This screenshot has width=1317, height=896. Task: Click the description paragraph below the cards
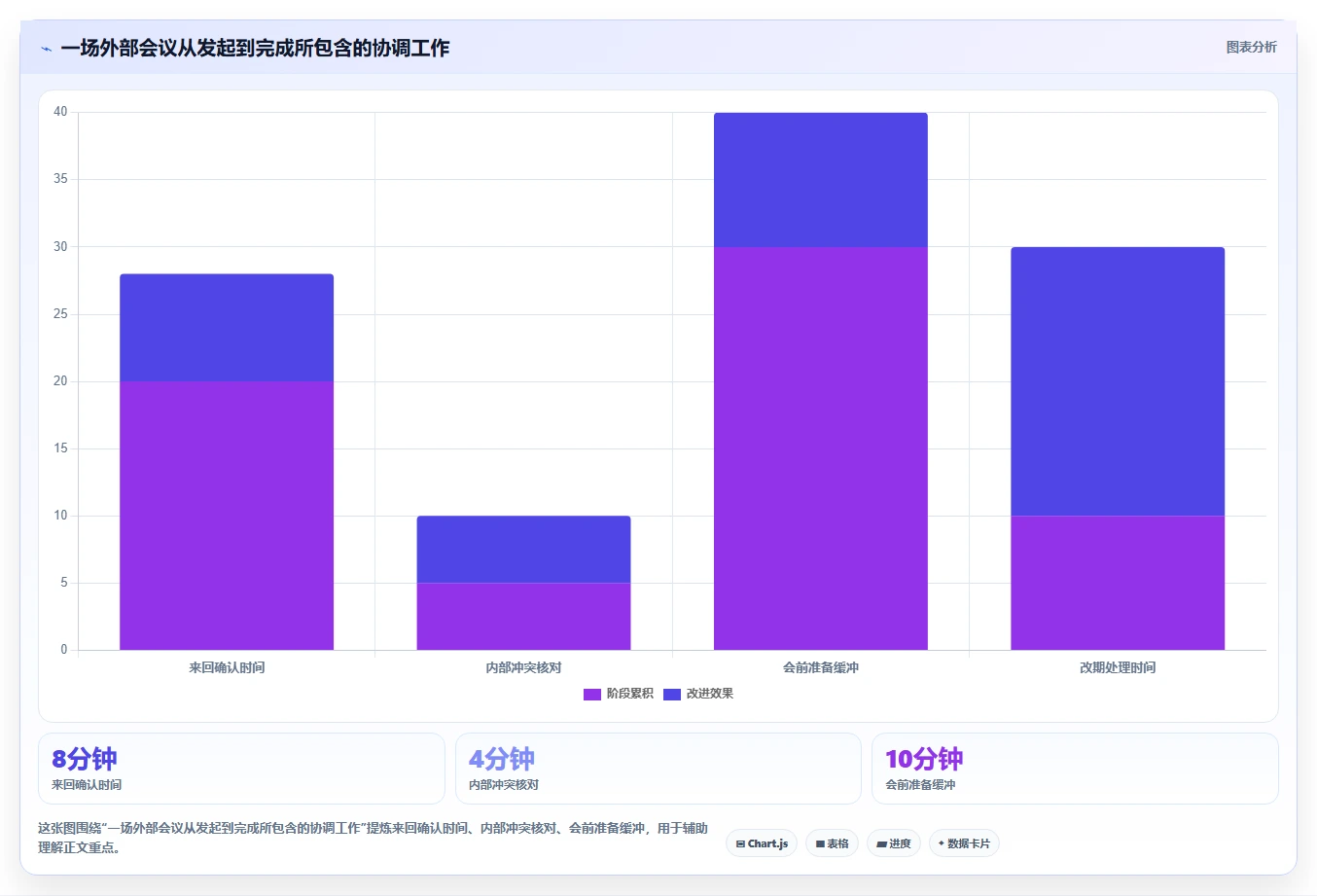tap(374, 838)
